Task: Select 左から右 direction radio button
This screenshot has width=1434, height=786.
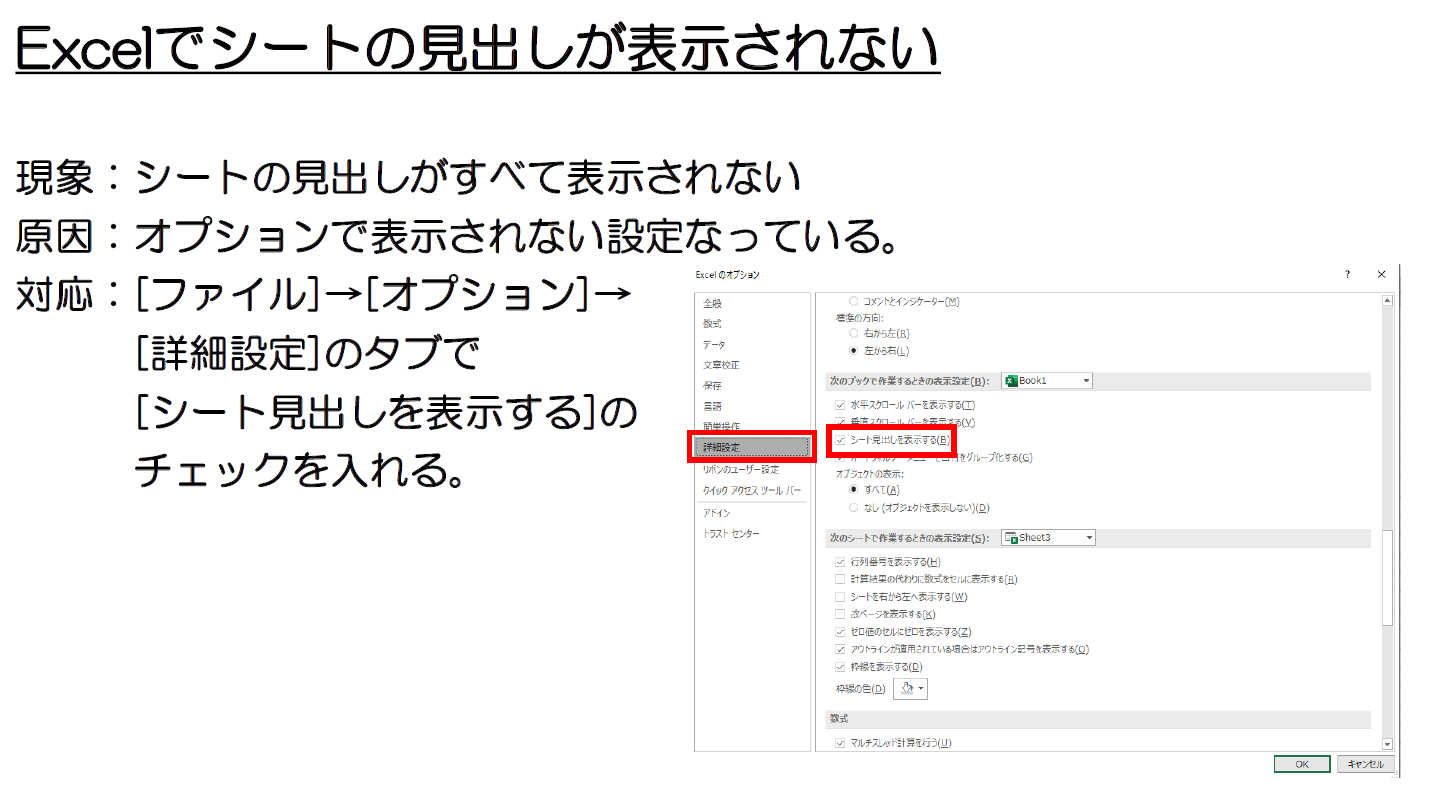Action: point(853,351)
